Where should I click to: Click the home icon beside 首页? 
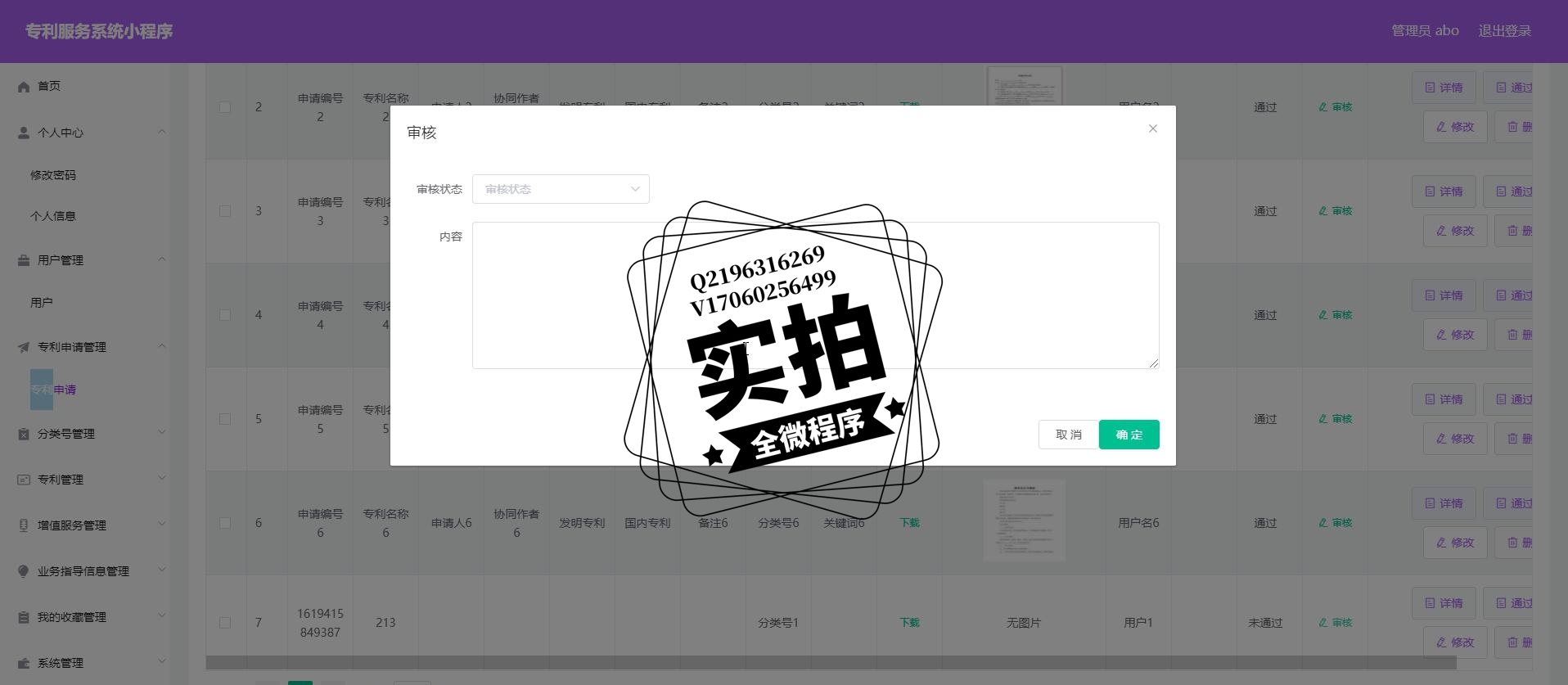pos(24,87)
